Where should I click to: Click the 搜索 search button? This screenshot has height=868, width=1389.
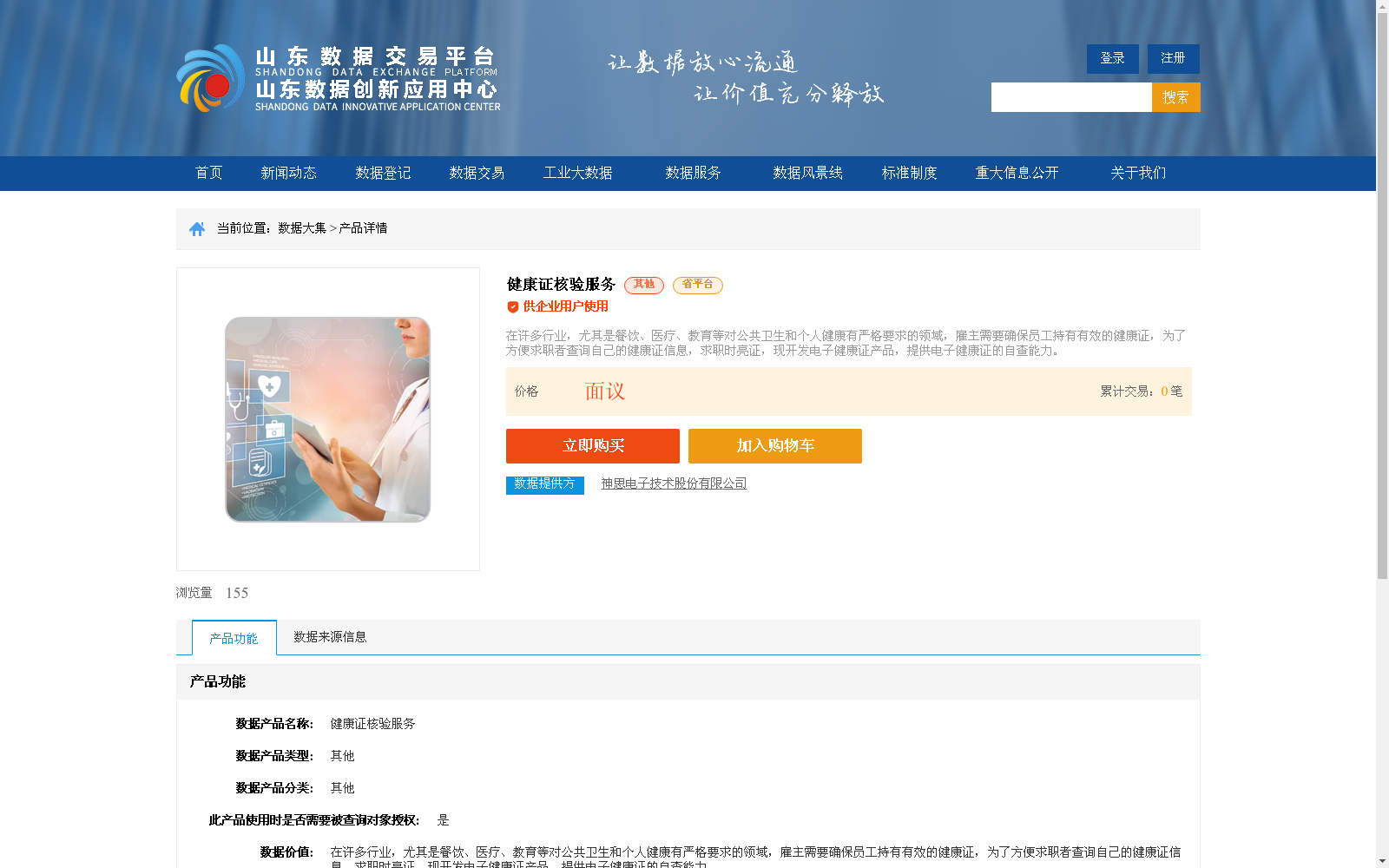[x=1176, y=97]
